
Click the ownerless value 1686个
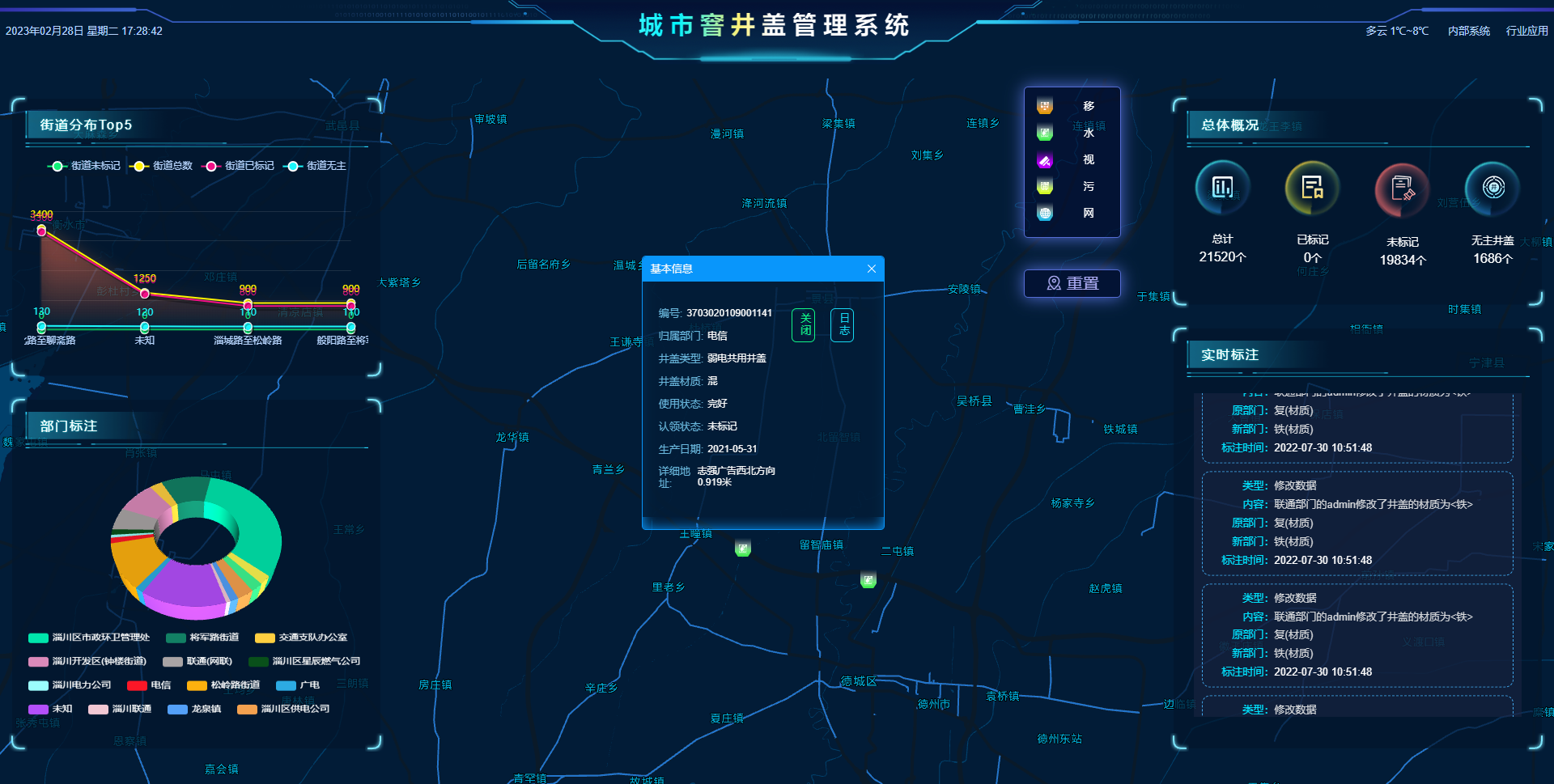(1492, 258)
